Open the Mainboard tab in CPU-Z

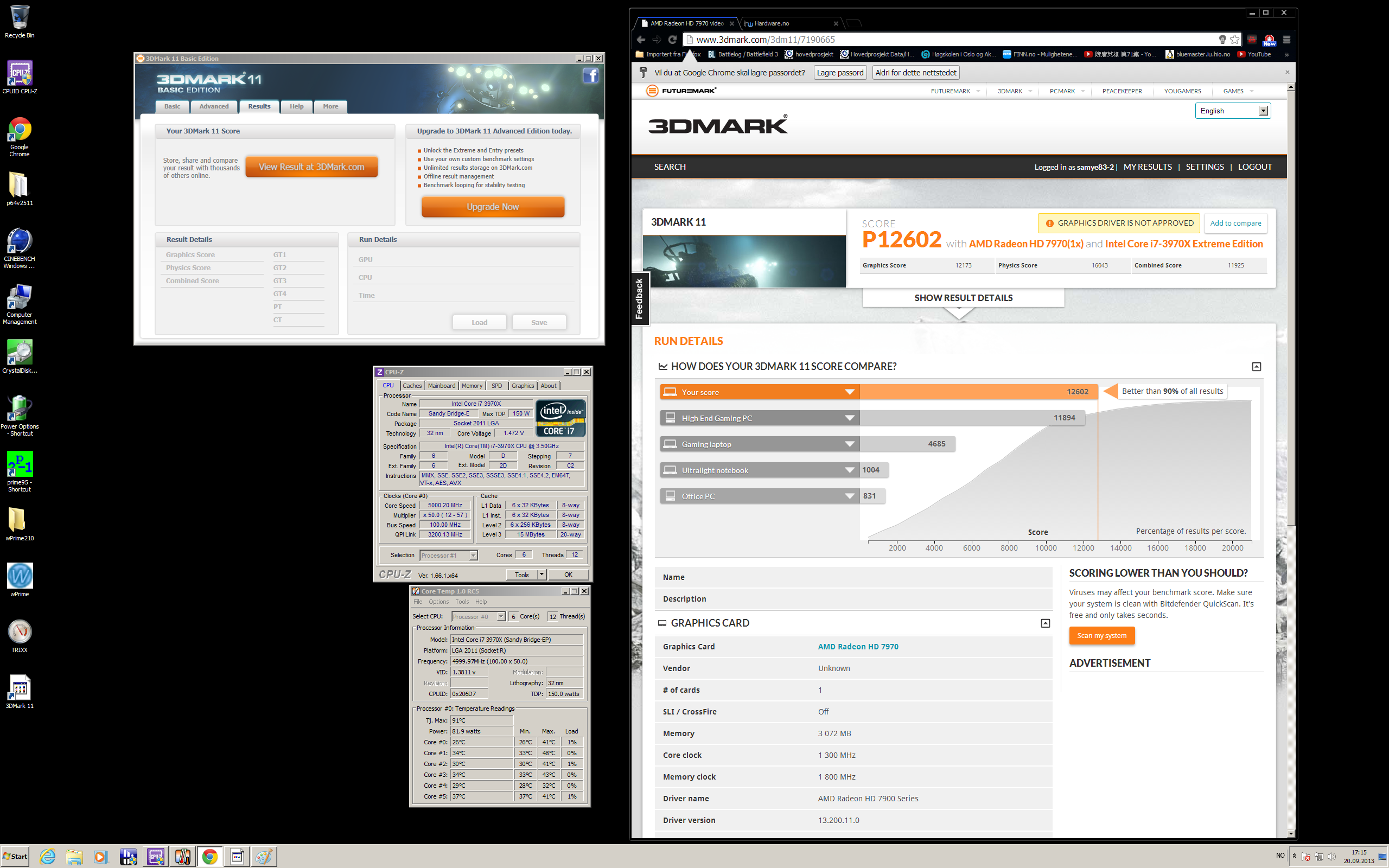441,386
